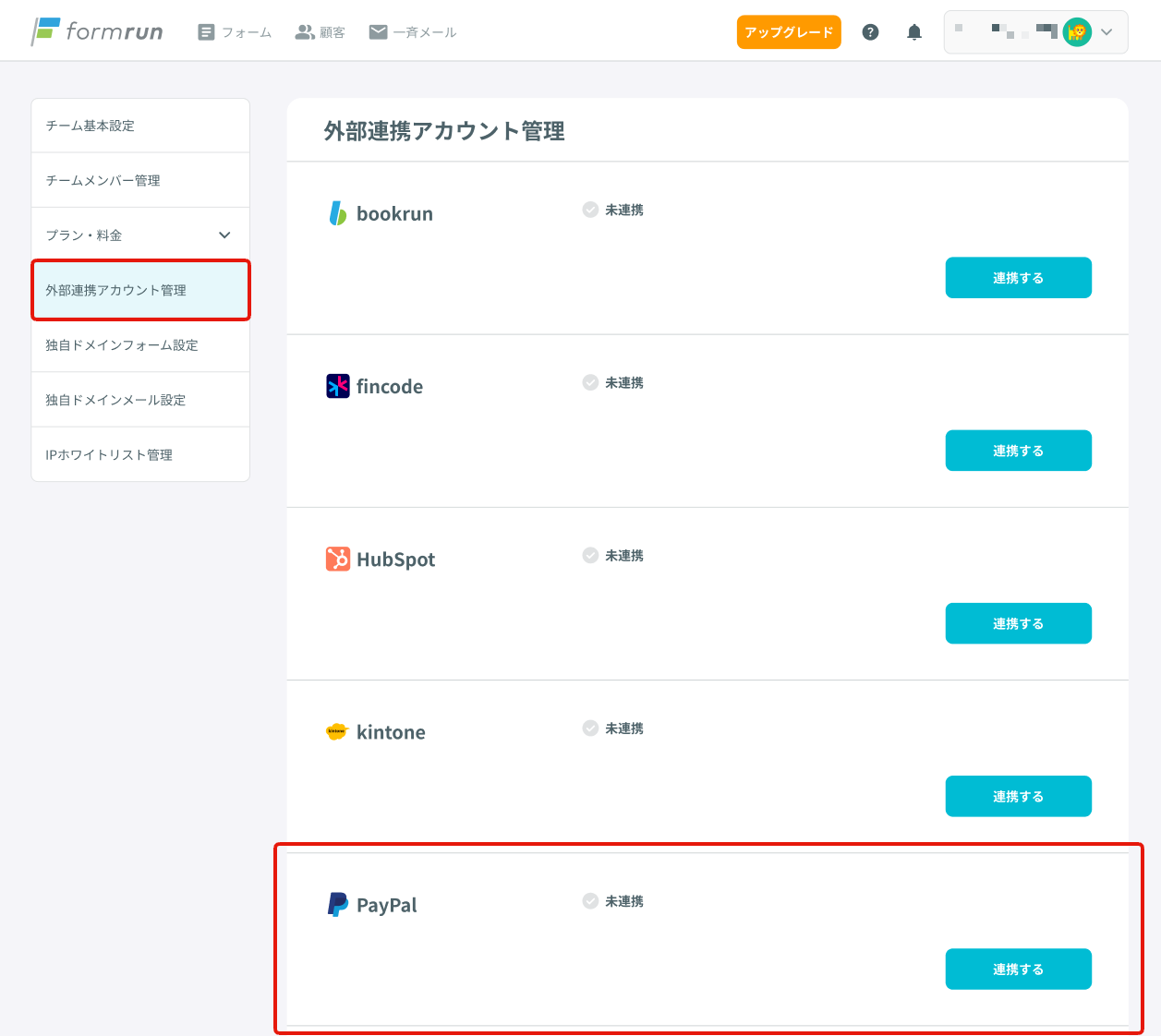Select チーム基本設定 in the sidebar
The width and height of the screenshot is (1161, 1036).
[140, 126]
